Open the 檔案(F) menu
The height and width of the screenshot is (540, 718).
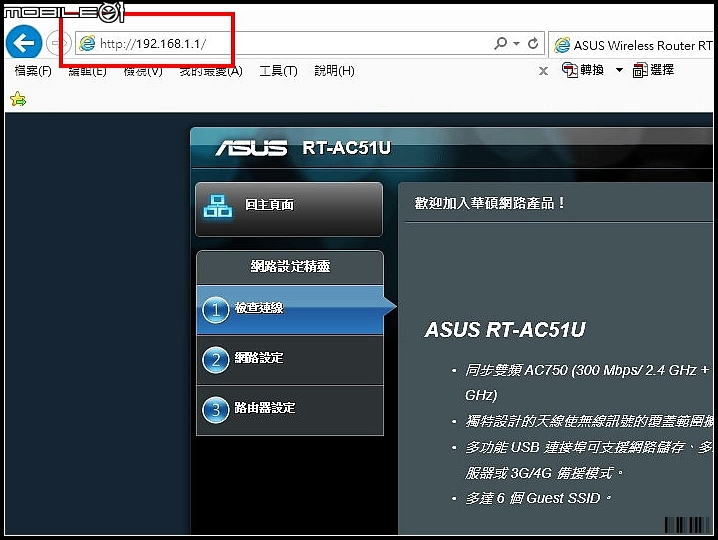coord(33,71)
